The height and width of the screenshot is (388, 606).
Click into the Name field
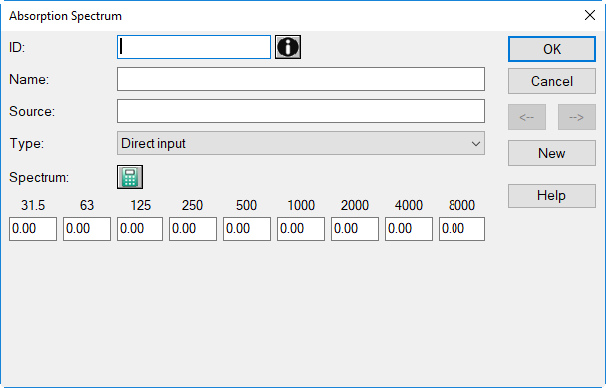(301, 79)
